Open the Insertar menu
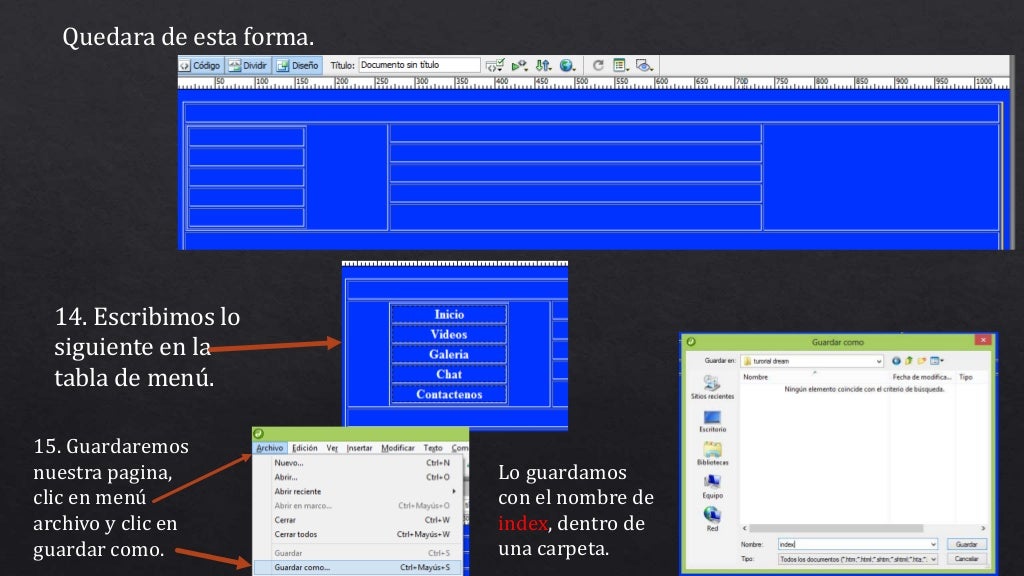Viewport: 1024px width, 576px height. [x=359, y=448]
